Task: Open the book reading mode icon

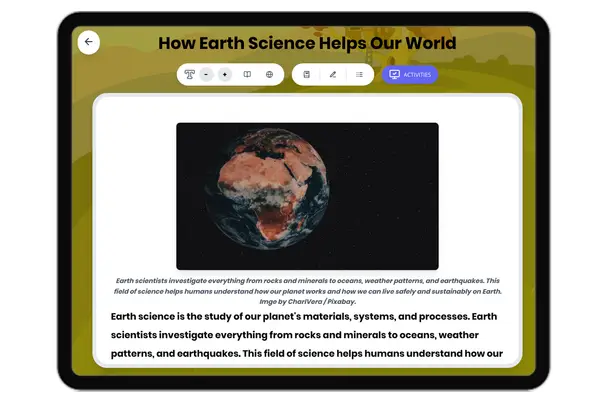Action: pyautogui.click(x=247, y=74)
